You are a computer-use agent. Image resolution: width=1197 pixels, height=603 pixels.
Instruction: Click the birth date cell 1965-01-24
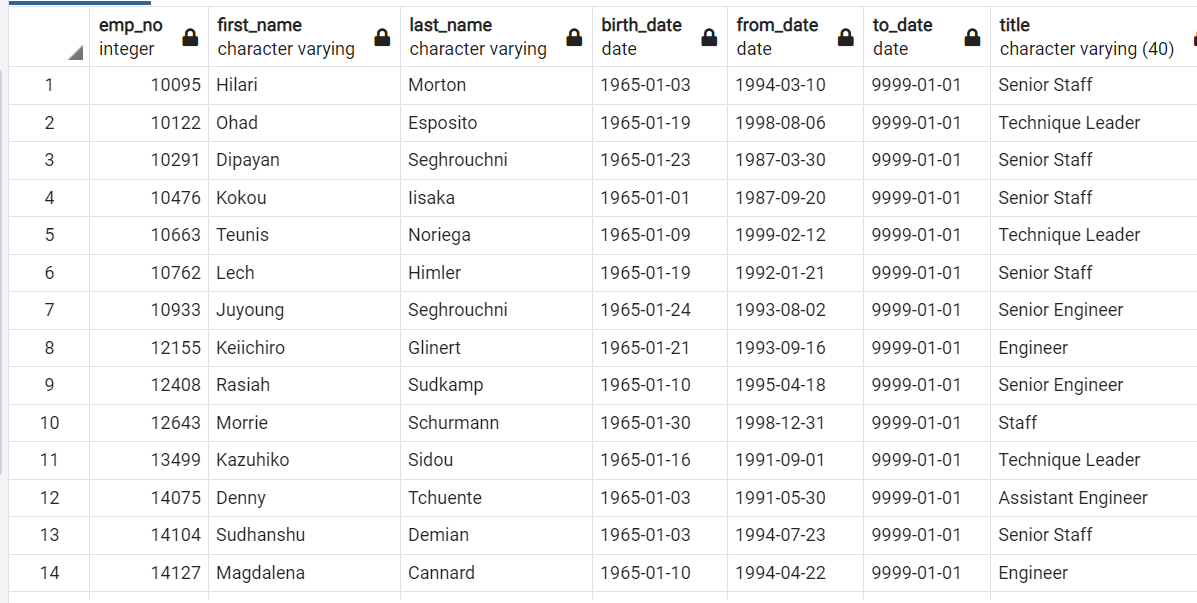pos(645,310)
